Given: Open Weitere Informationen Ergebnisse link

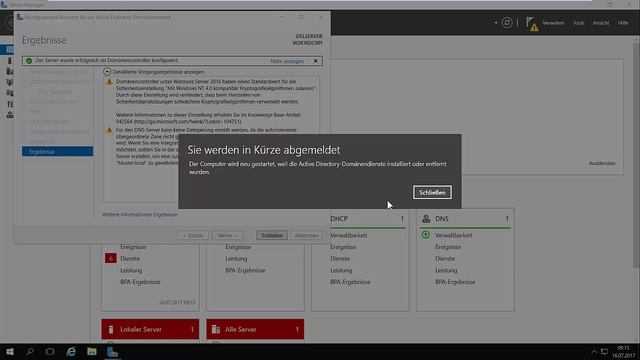Looking at the screenshot, I should click(x=140, y=214).
